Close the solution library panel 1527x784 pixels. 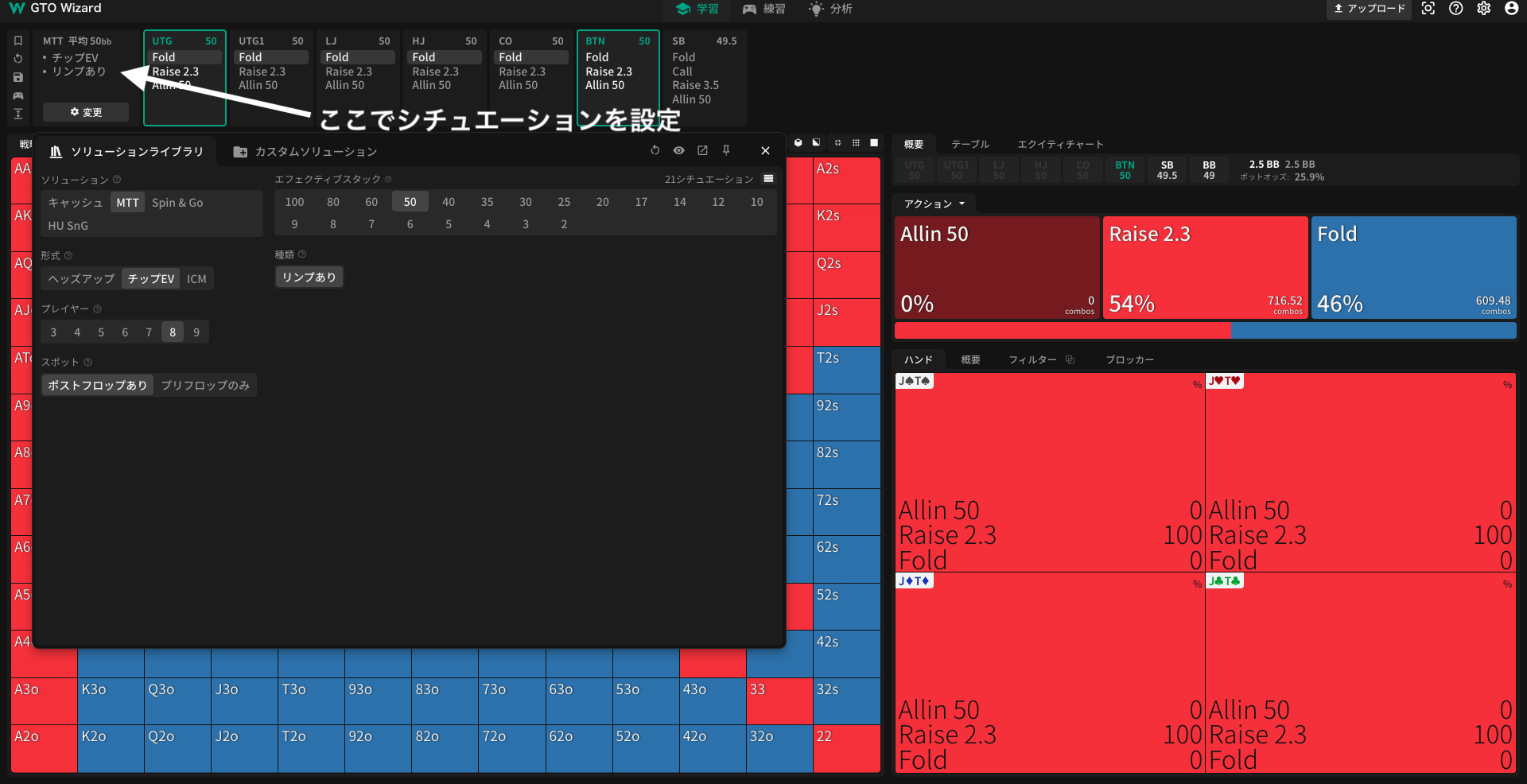765,150
